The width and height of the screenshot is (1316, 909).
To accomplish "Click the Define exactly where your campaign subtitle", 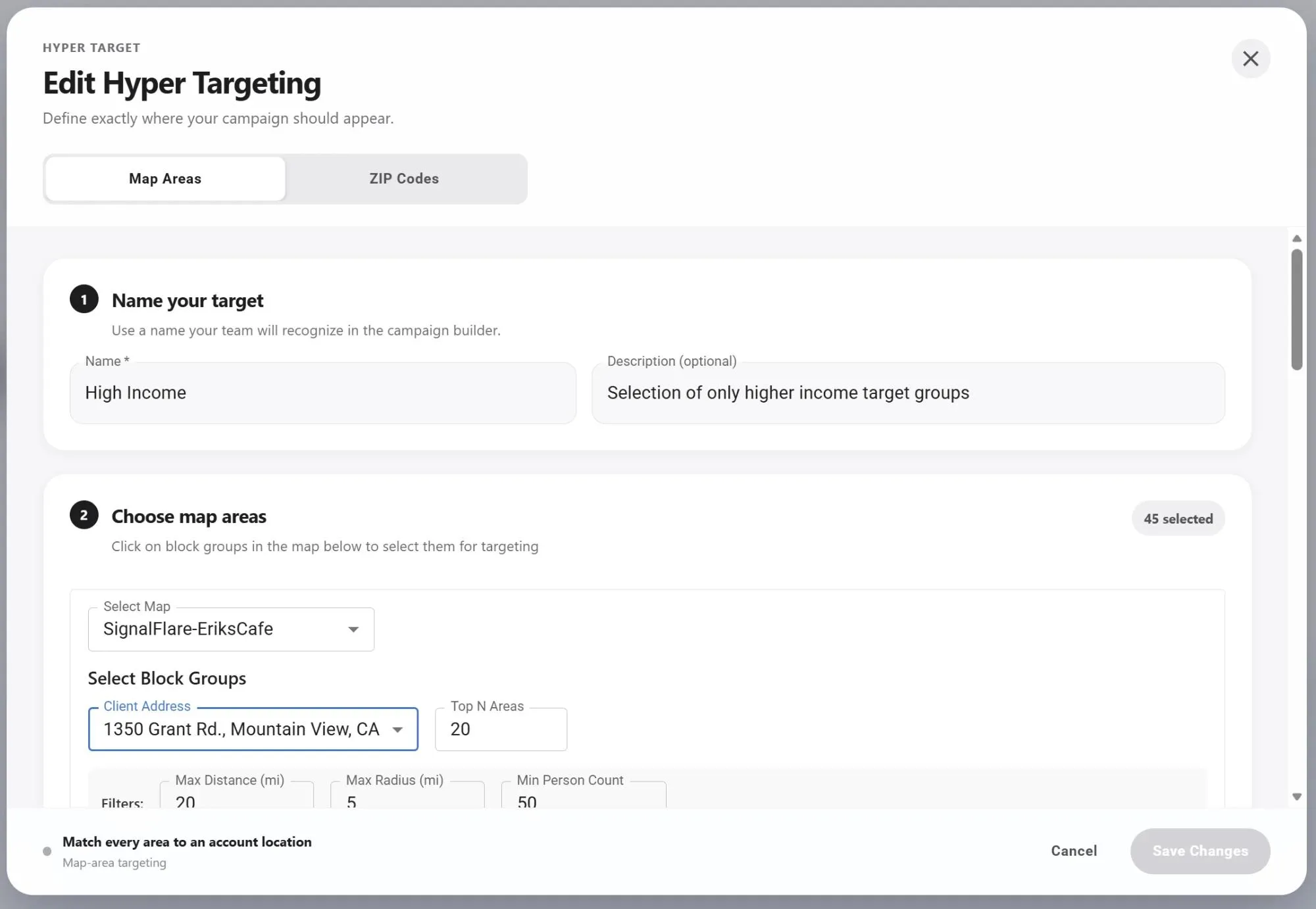I will click(218, 119).
